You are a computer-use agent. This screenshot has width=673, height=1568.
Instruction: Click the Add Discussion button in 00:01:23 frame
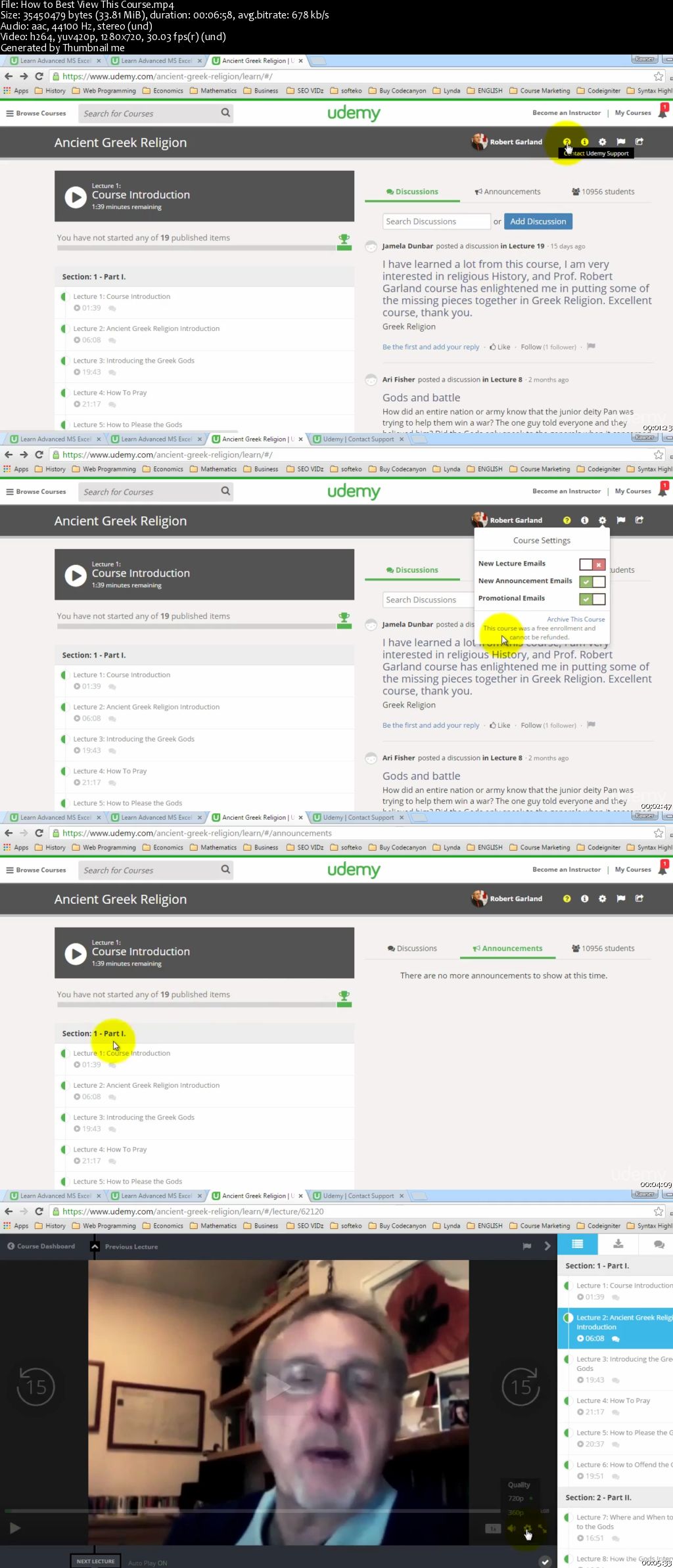click(x=538, y=221)
